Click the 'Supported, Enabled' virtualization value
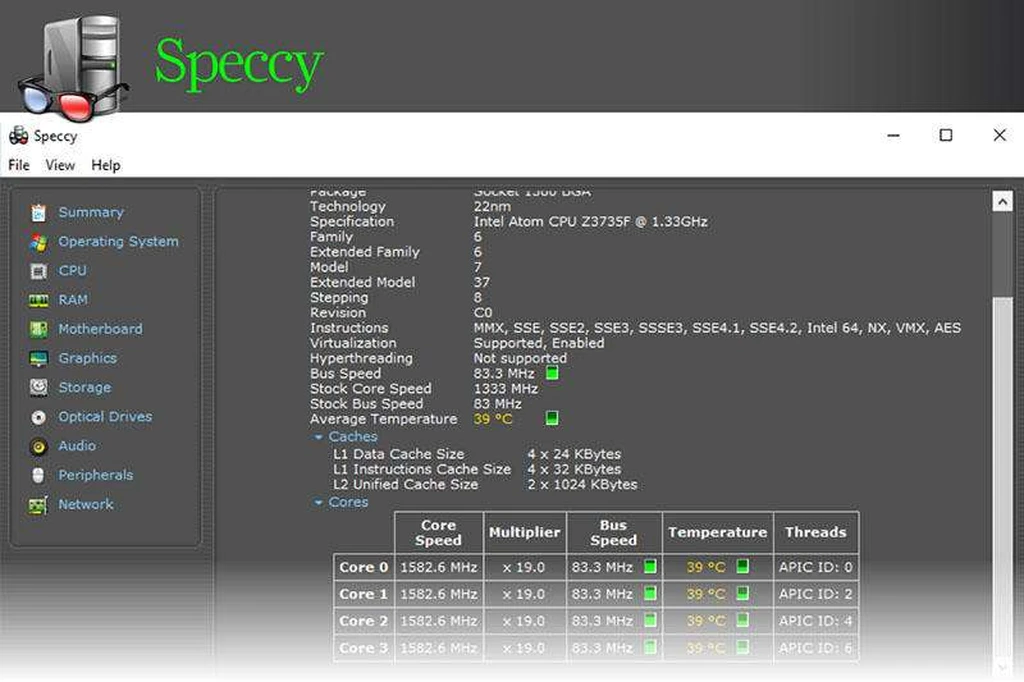The height and width of the screenshot is (682, 1024). tap(539, 343)
